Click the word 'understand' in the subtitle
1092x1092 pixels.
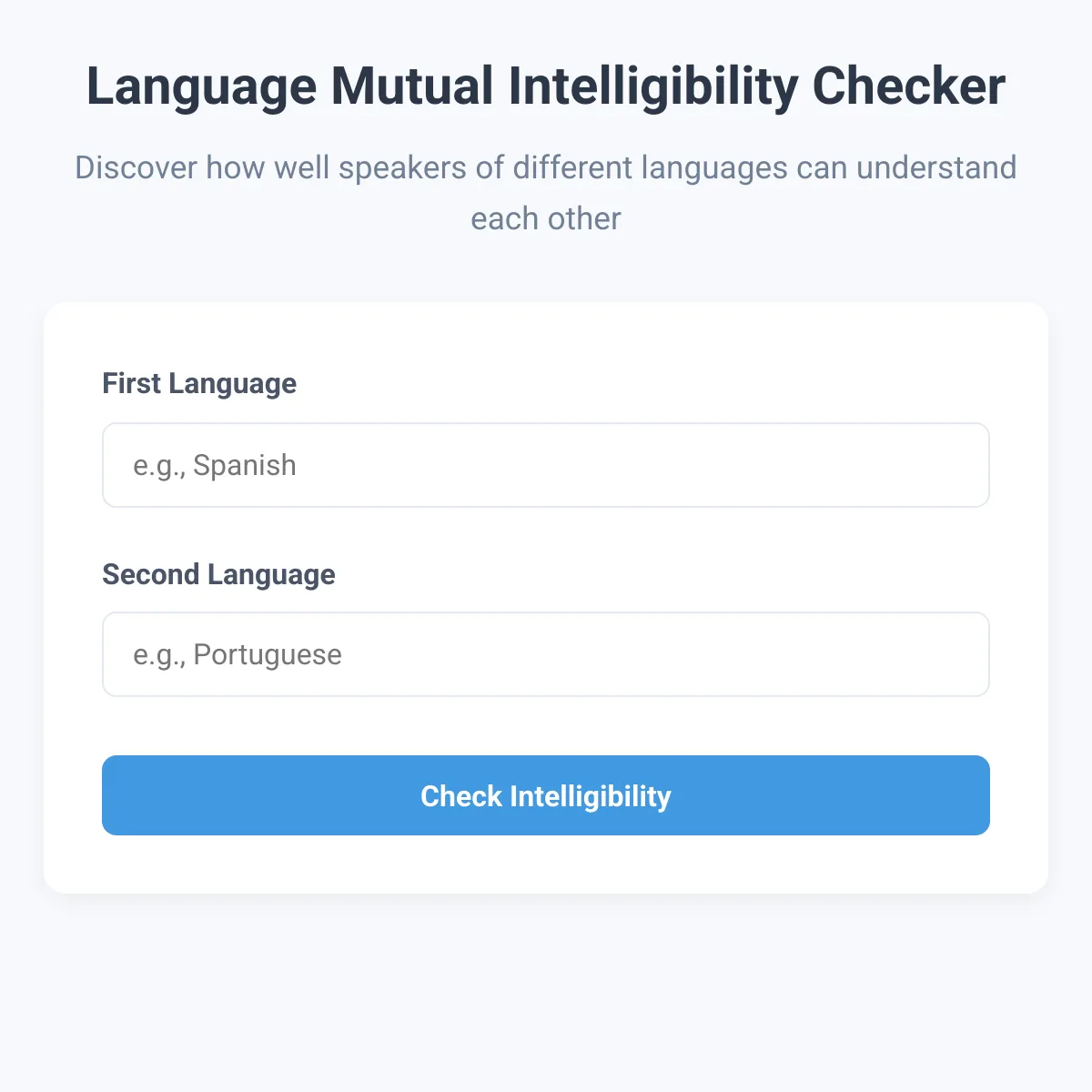coord(936,167)
